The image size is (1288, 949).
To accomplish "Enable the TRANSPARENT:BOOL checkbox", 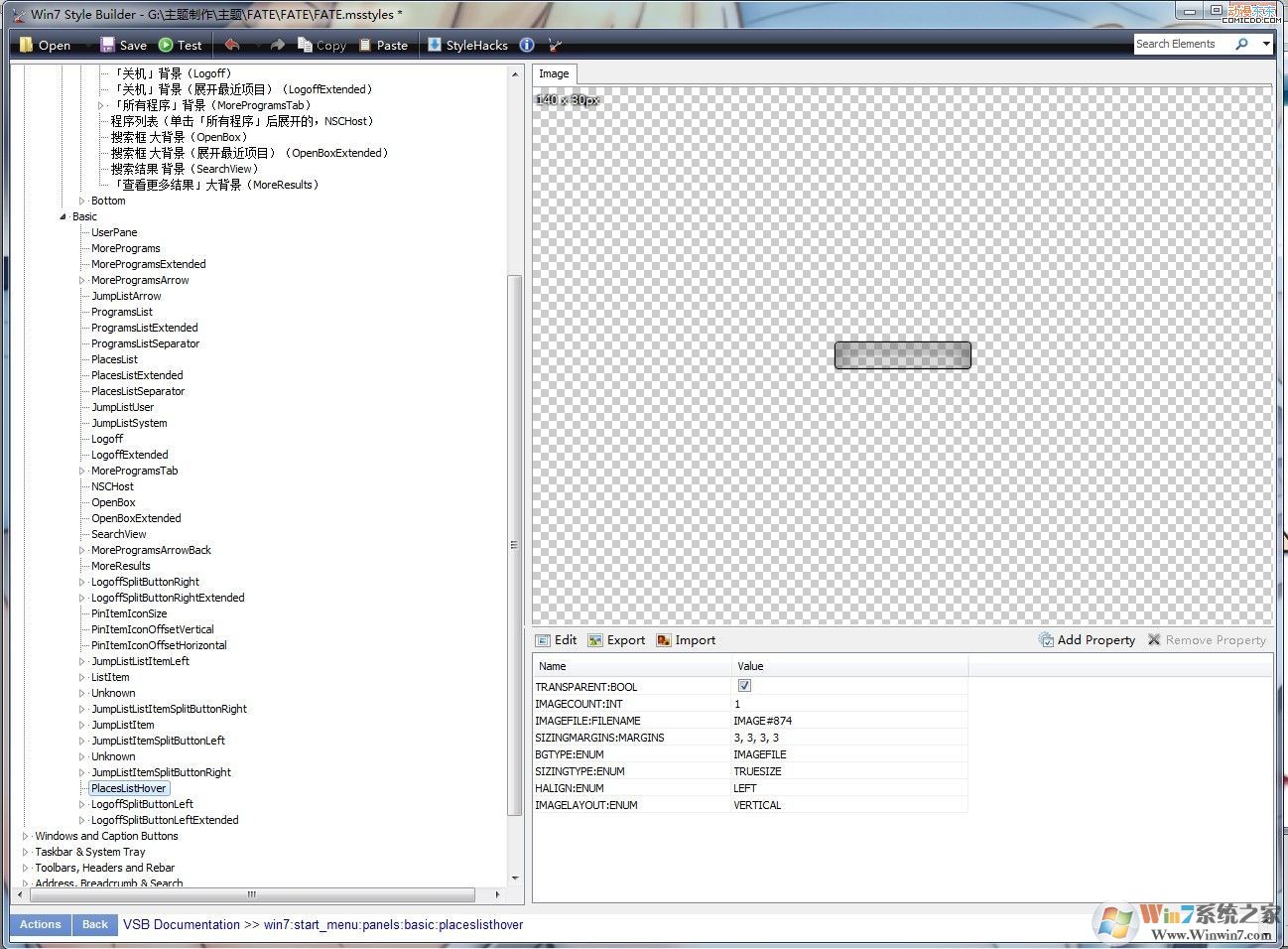I will pyautogui.click(x=744, y=685).
